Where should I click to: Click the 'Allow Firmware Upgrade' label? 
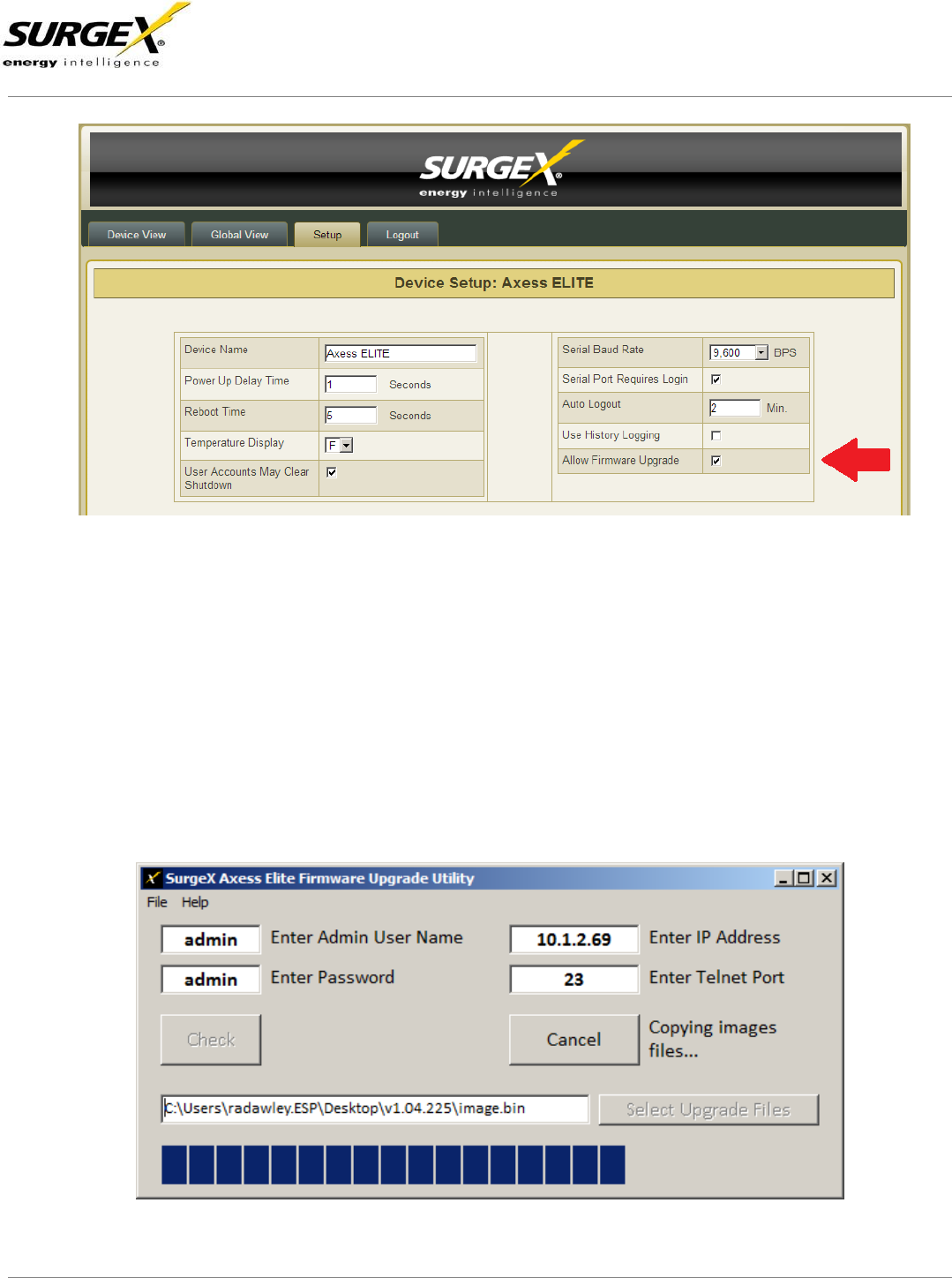point(621,461)
